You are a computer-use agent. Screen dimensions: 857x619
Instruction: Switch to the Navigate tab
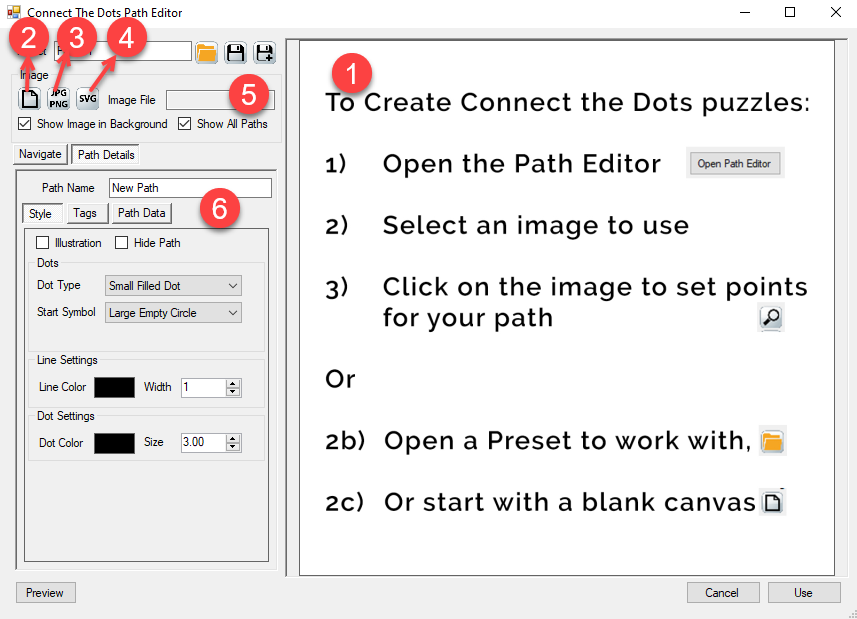(x=40, y=154)
